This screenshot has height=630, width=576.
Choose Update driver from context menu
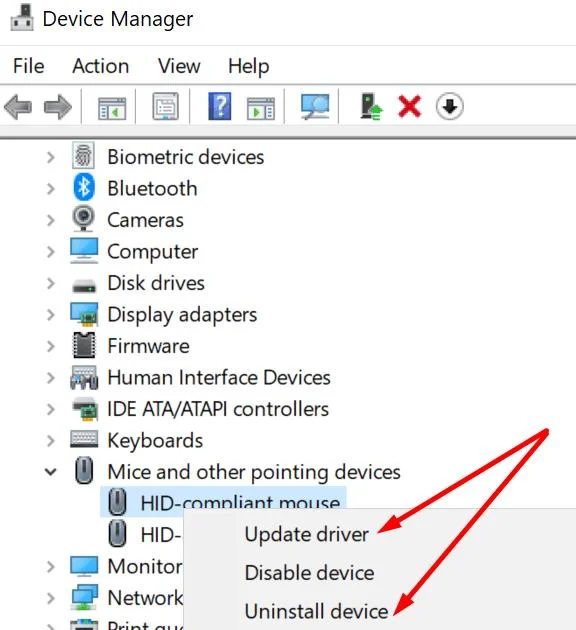click(x=306, y=534)
